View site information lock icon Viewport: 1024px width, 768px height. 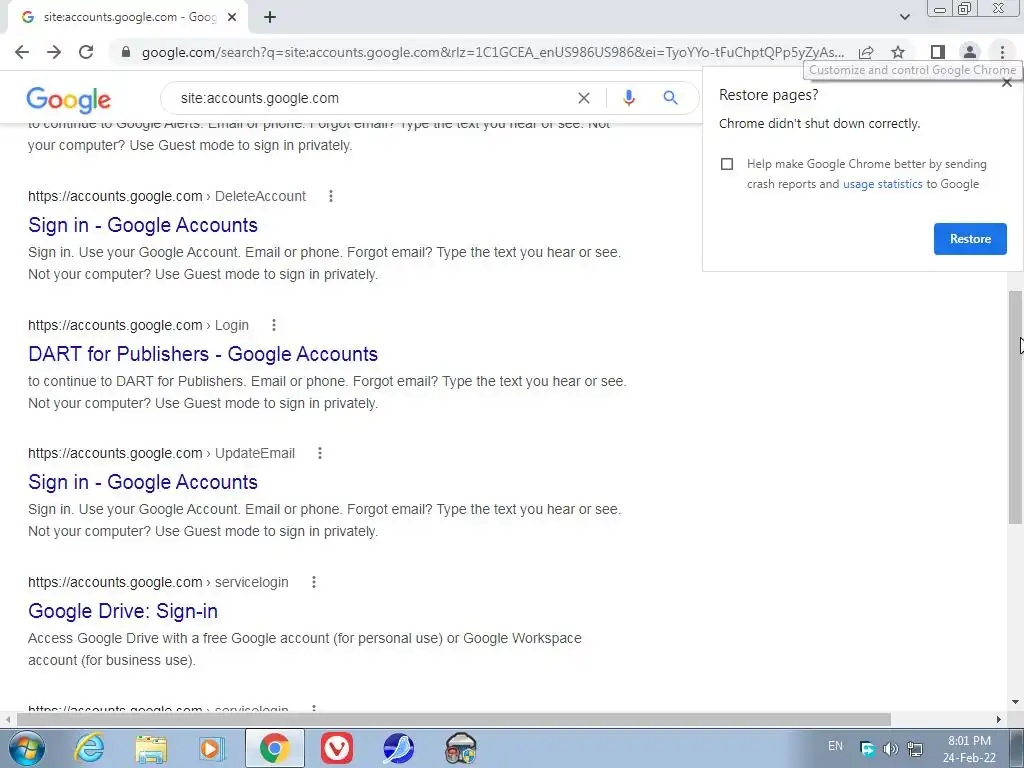[126, 52]
